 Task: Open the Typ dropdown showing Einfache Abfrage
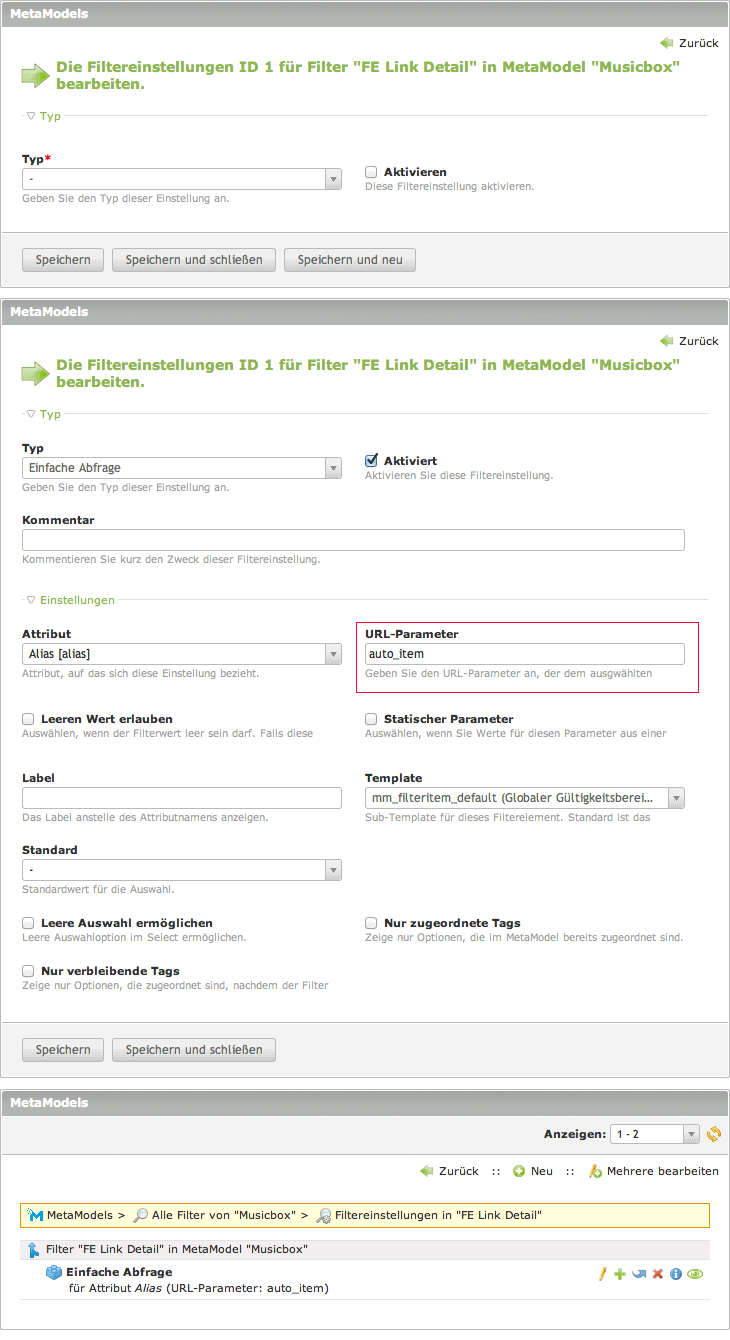click(x=182, y=468)
